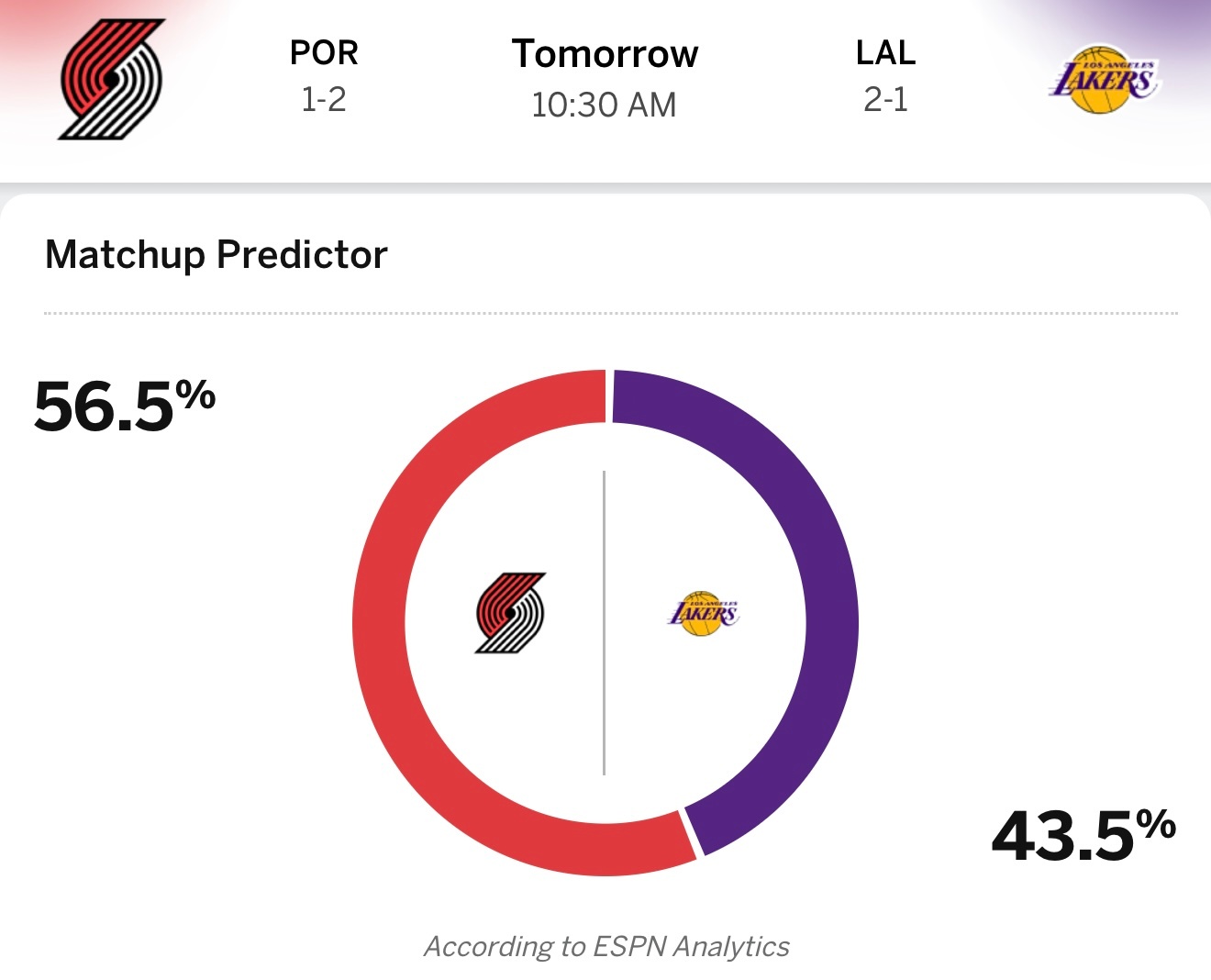Image resolution: width=1211 pixels, height=980 pixels.
Task: Click the 56.5% win probability
Action: (124, 405)
